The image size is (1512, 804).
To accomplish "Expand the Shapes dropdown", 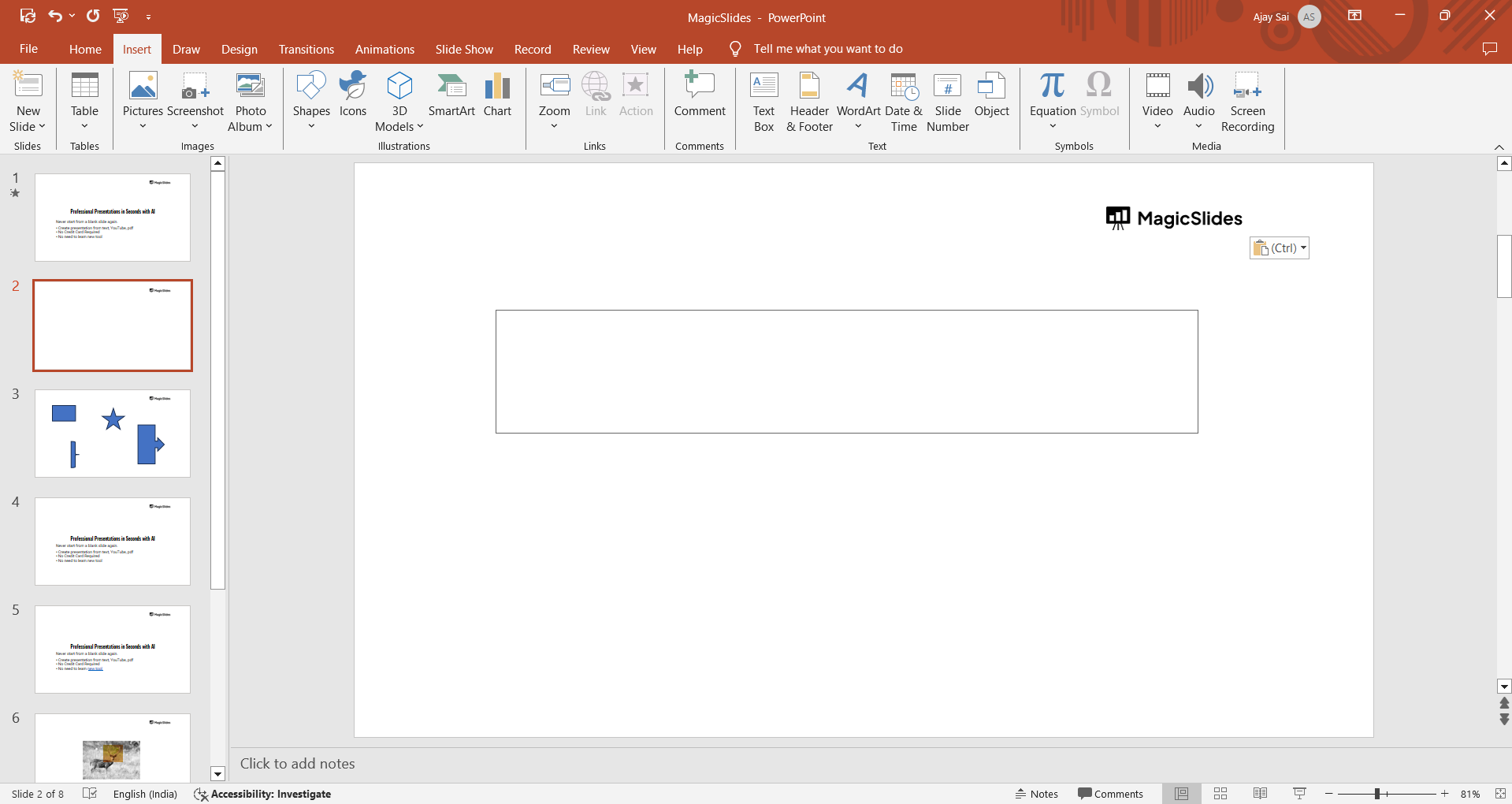I will (x=311, y=102).
